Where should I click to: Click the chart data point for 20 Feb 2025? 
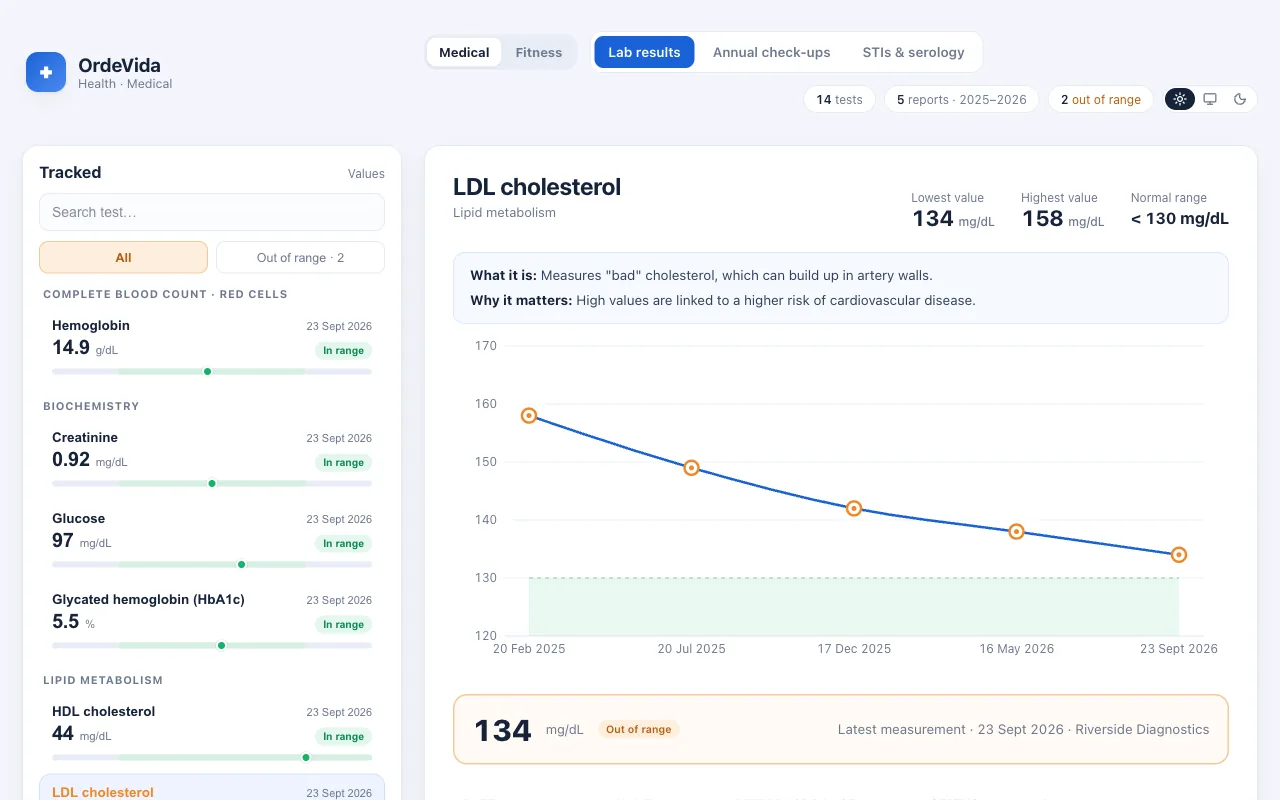click(x=529, y=415)
